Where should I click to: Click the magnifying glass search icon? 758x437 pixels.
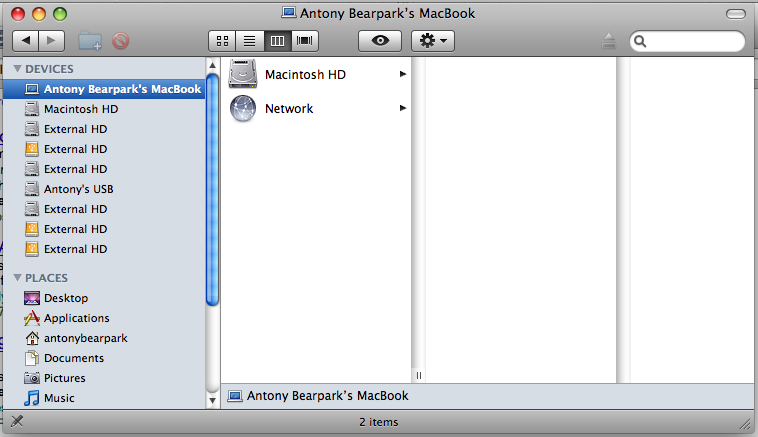click(640, 41)
